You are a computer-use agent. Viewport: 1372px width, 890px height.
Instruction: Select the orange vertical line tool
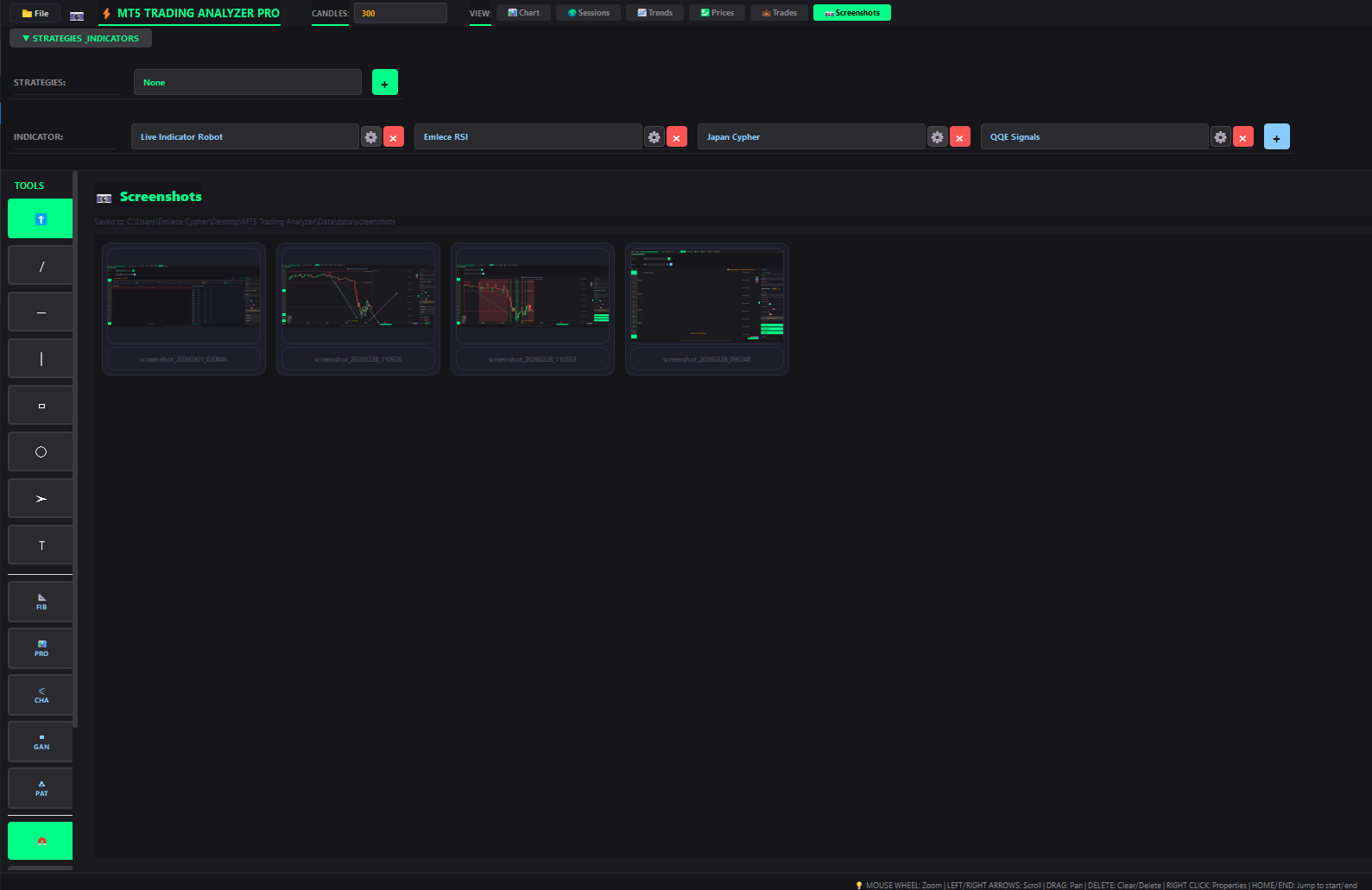41,359
